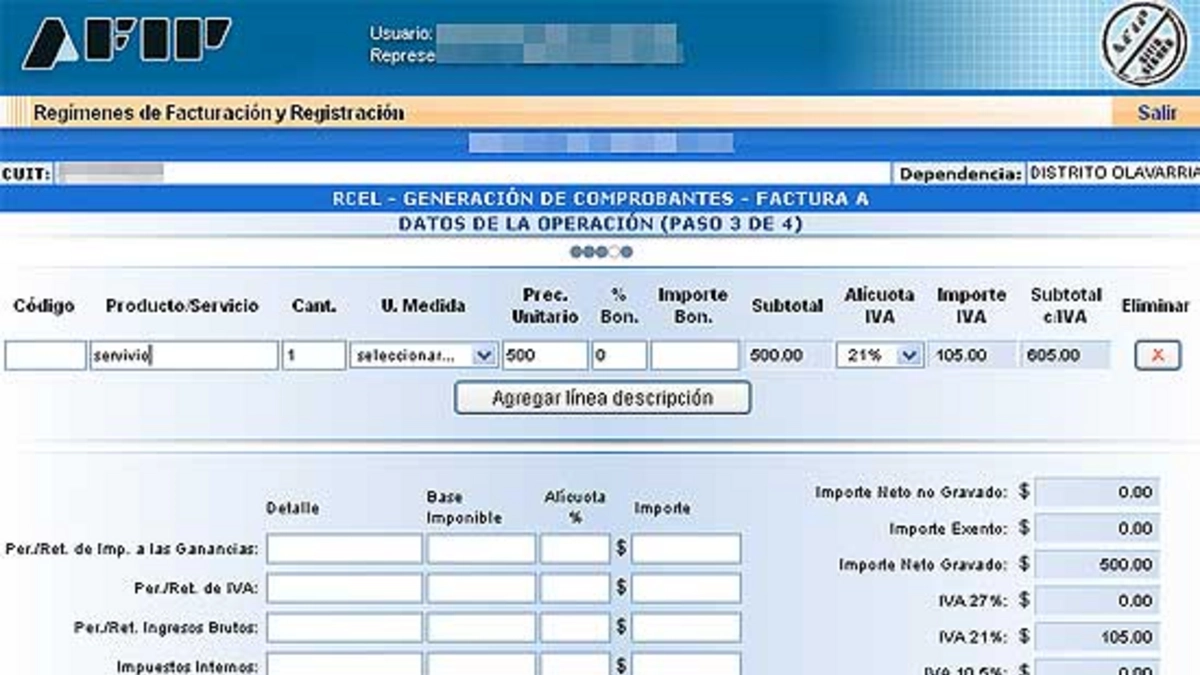Click the RCEL Generación de Comprobantes heading

[600, 199]
